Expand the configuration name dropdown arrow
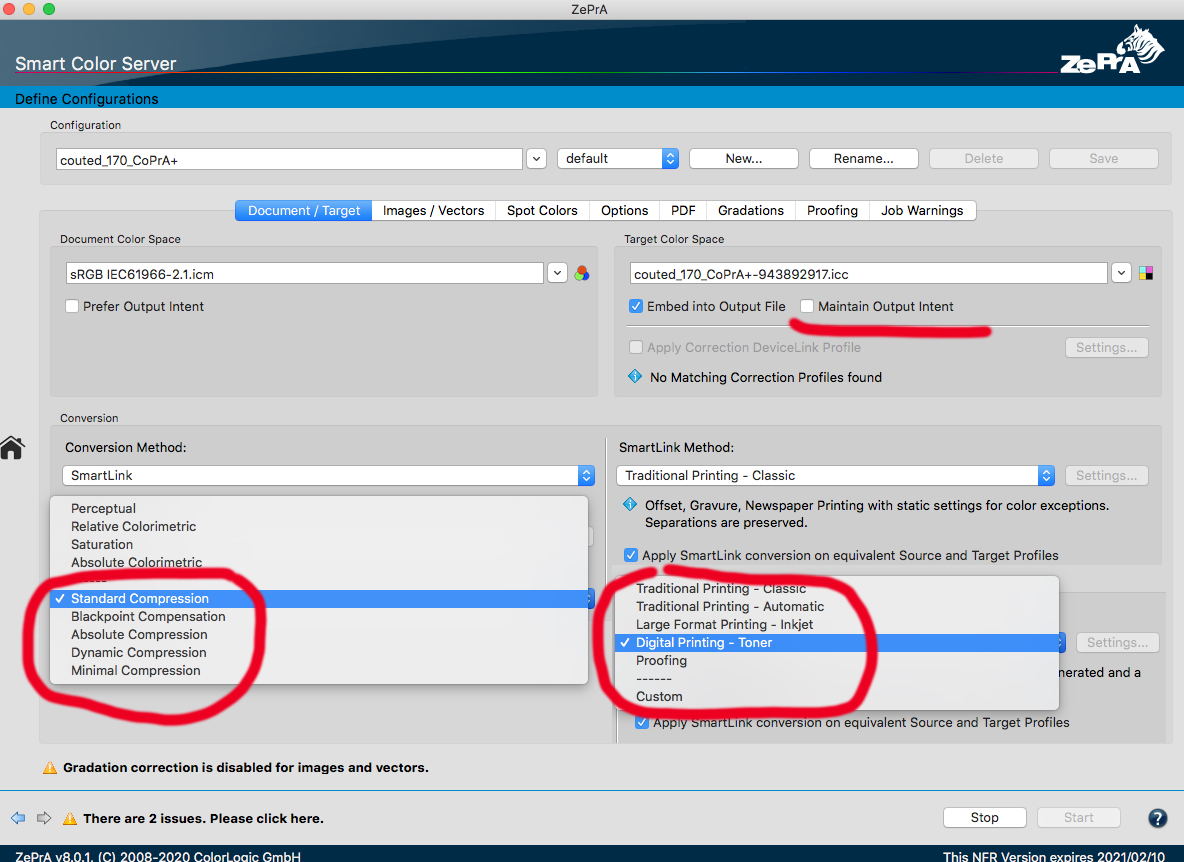1184x862 pixels. (536, 159)
